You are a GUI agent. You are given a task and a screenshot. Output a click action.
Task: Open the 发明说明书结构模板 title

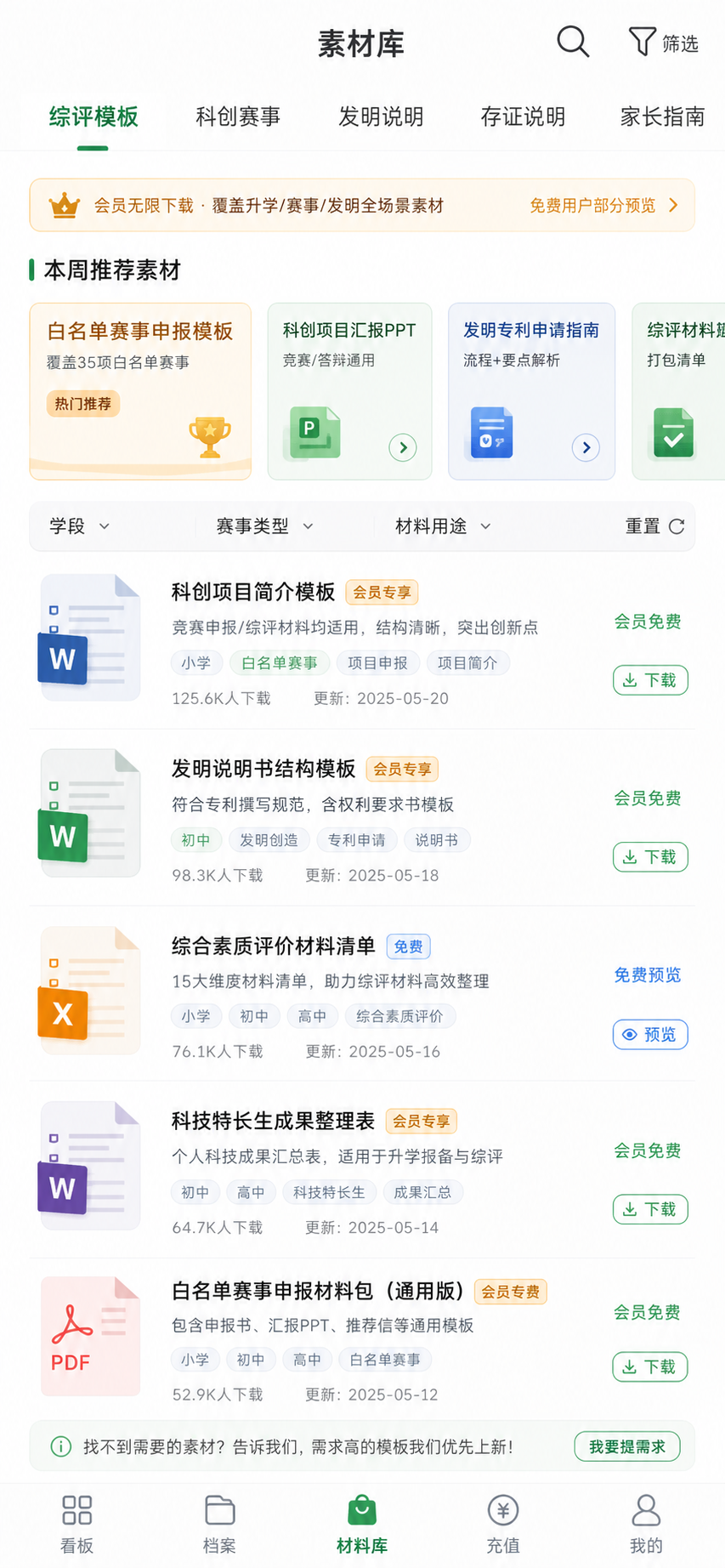tap(263, 769)
